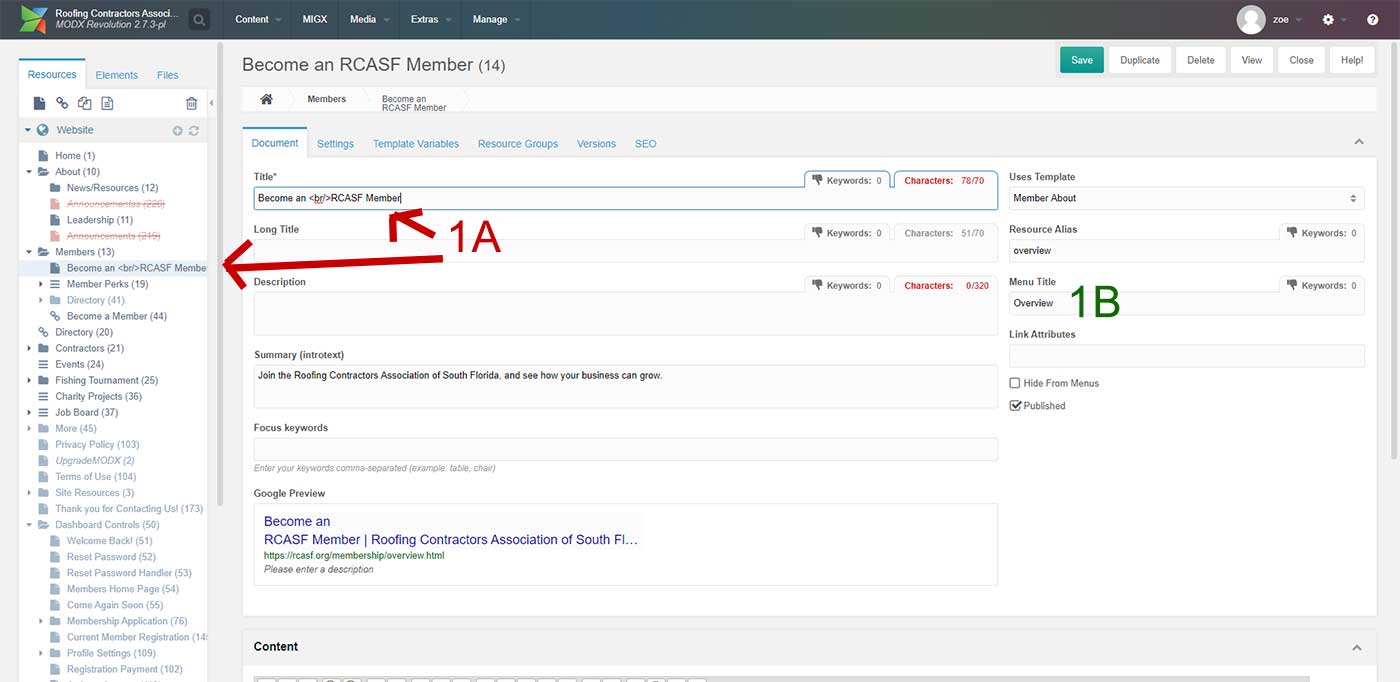The height and width of the screenshot is (682, 1400).
Task: Click the Help! button
Action: (x=1352, y=60)
